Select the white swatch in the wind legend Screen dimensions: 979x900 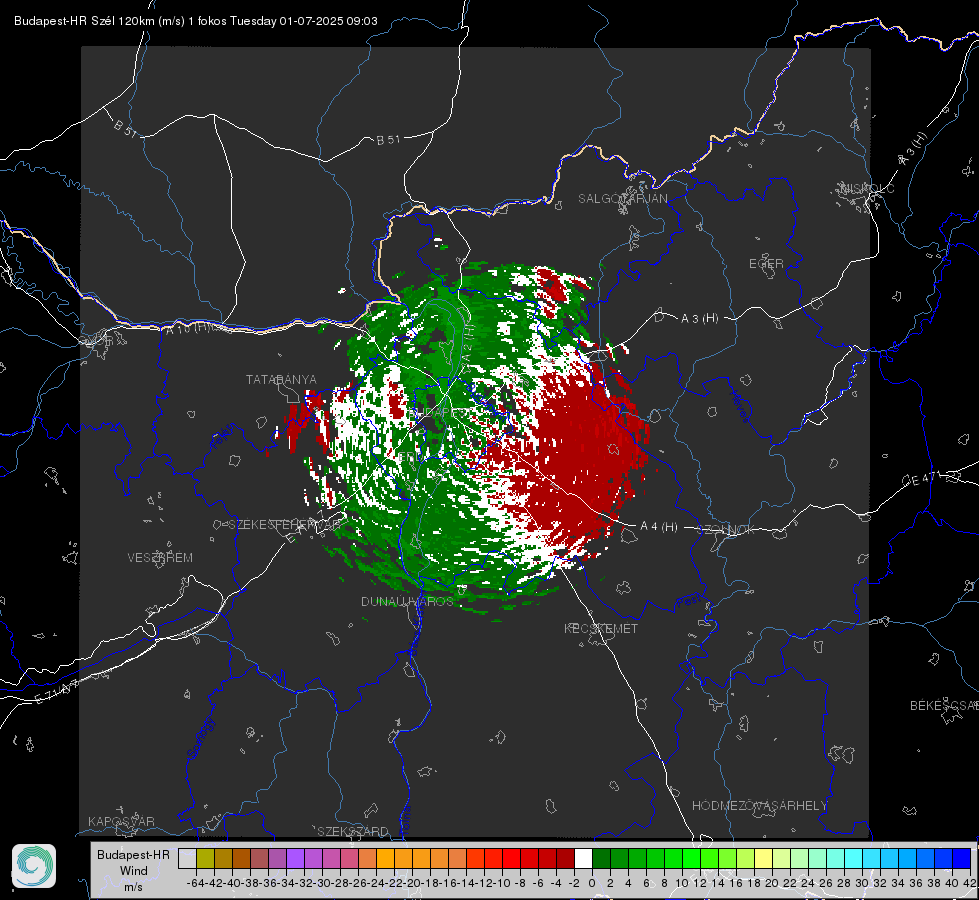click(x=583, y=858)
